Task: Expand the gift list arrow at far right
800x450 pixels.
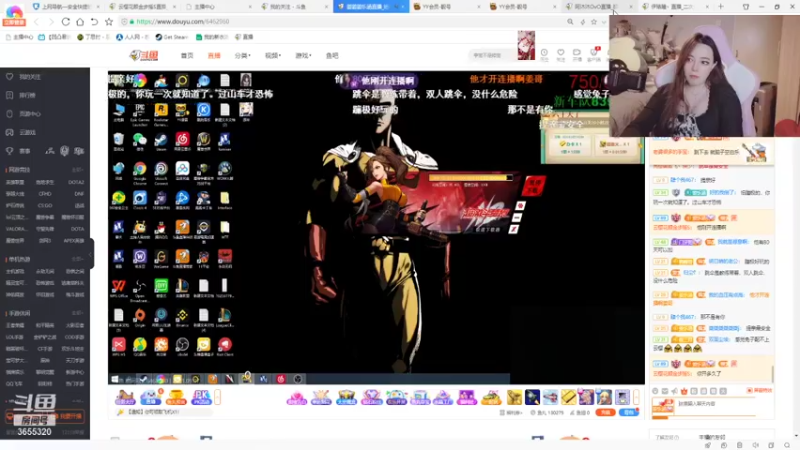Action: coord(636,397)
